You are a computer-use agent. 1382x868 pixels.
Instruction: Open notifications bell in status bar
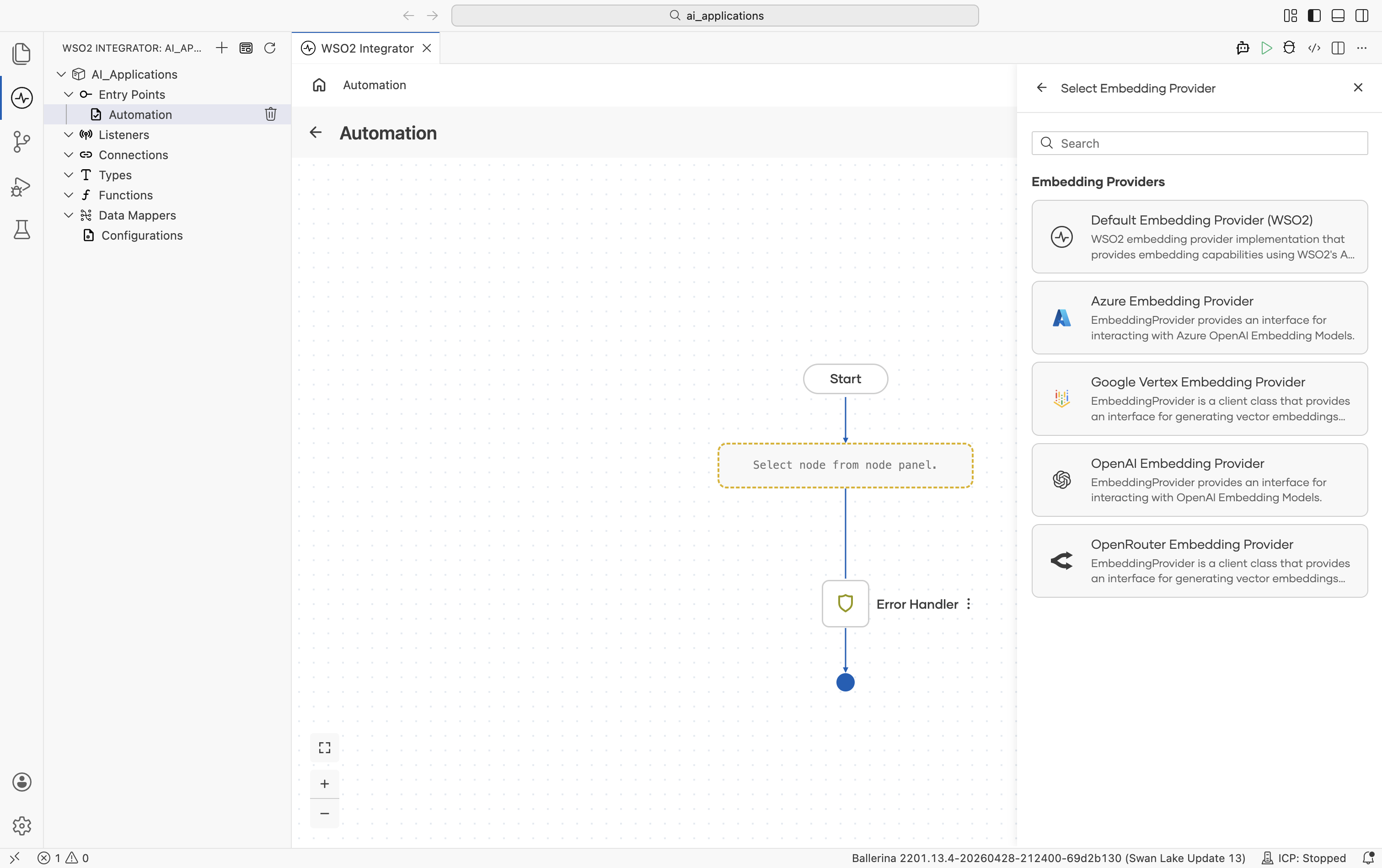(1368, 857)
